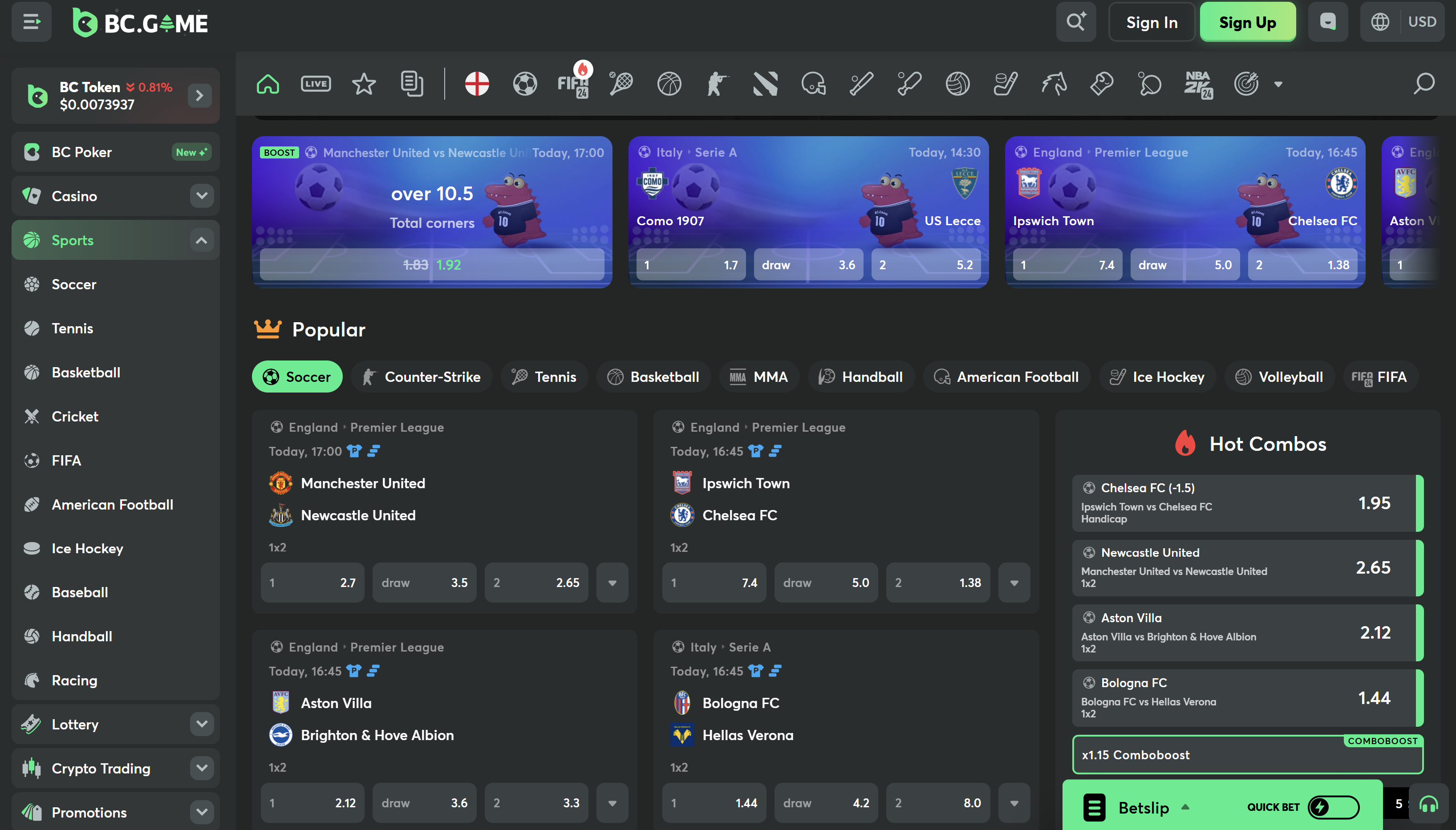Open the LIVE events icon
The width and height of the screenshot is (1456, 830).
click(x=316, y=85)
